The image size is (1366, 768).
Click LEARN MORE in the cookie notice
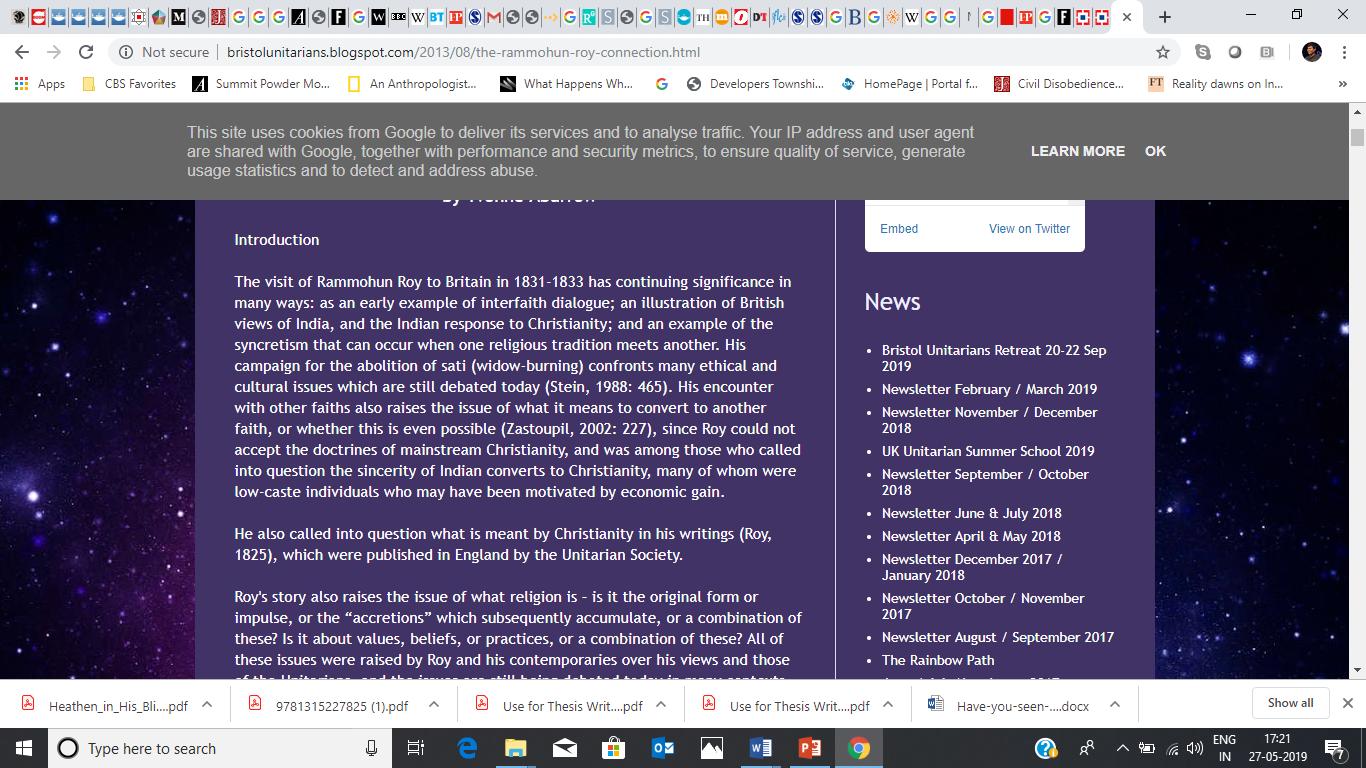click(x=1078, y=151)
